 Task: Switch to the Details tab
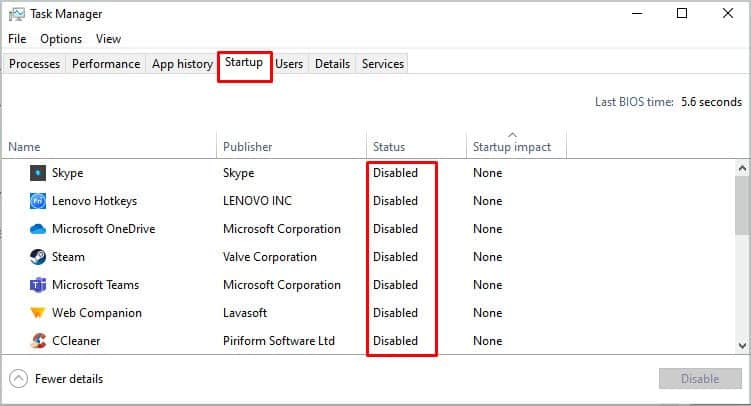[x=332, y=64]
